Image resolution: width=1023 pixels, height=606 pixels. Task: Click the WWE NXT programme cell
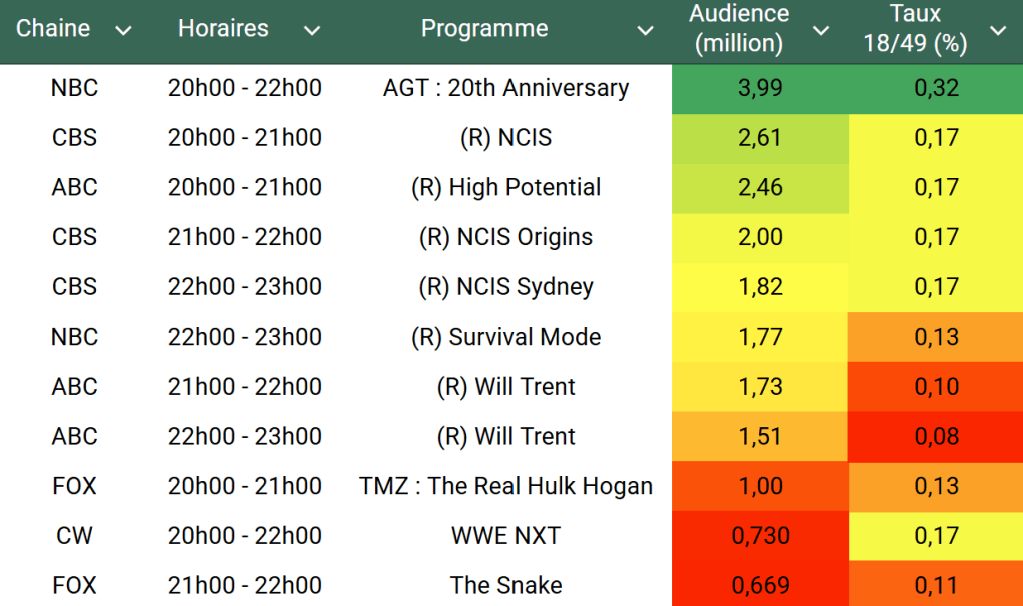click(505, 536)
